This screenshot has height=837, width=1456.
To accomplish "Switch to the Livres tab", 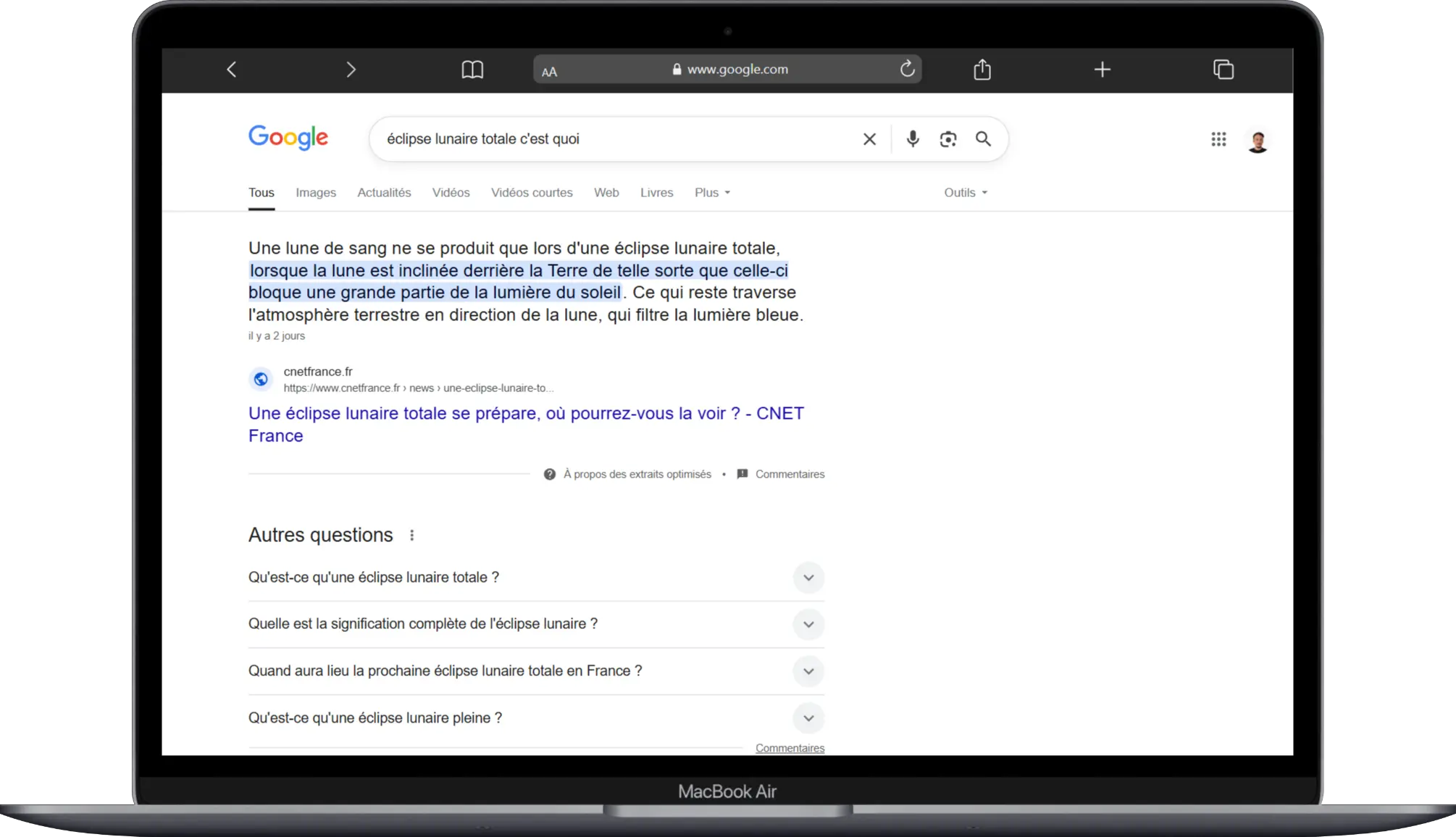I will coord(656,193).
